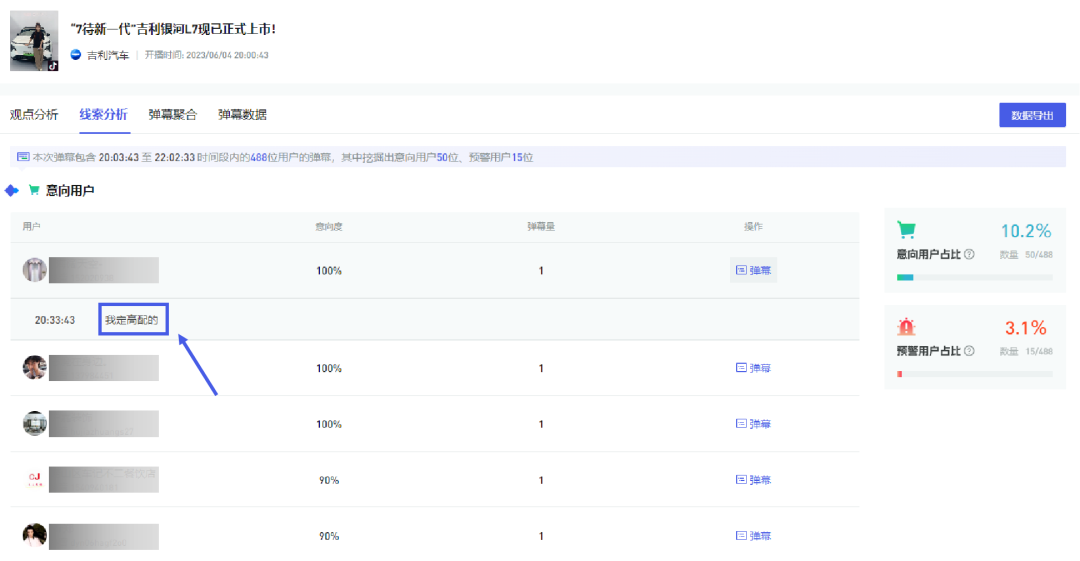Screen dimensions: 1080x561
Task: Open the 弹幕聚合 tab
Action: [172, 114]
